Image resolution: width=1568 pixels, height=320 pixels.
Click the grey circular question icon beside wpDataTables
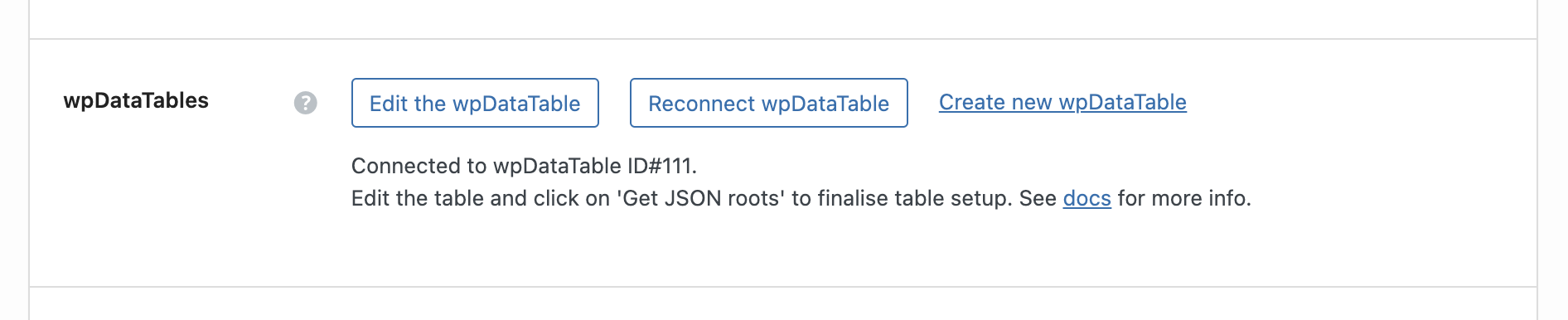pos(306,103)
